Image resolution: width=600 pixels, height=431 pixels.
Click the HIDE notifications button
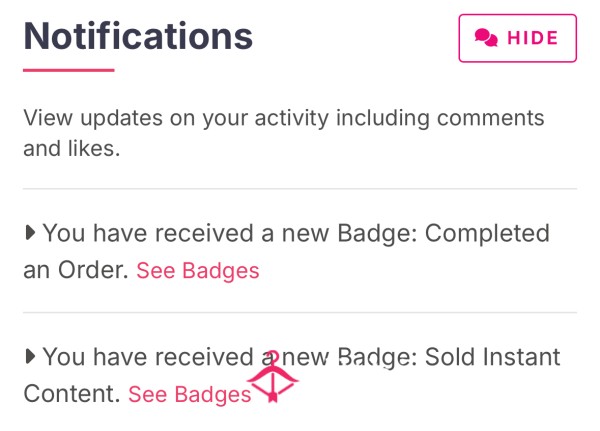pos(517,38)
